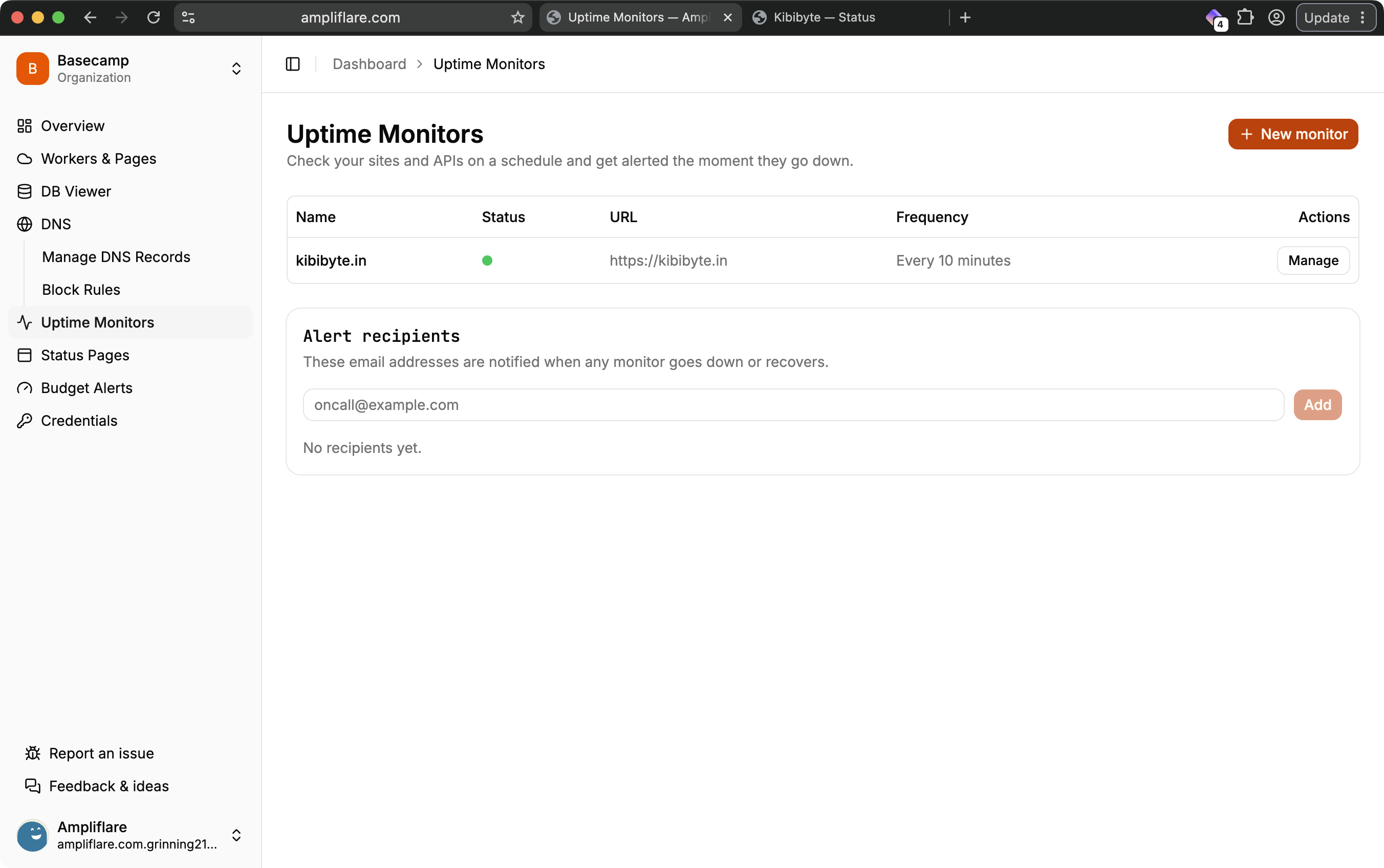The height and width of the screenshot is (868, 1384).
Task: Go to Dashboard via breadcrumb
Action: (x=369, y=64)
